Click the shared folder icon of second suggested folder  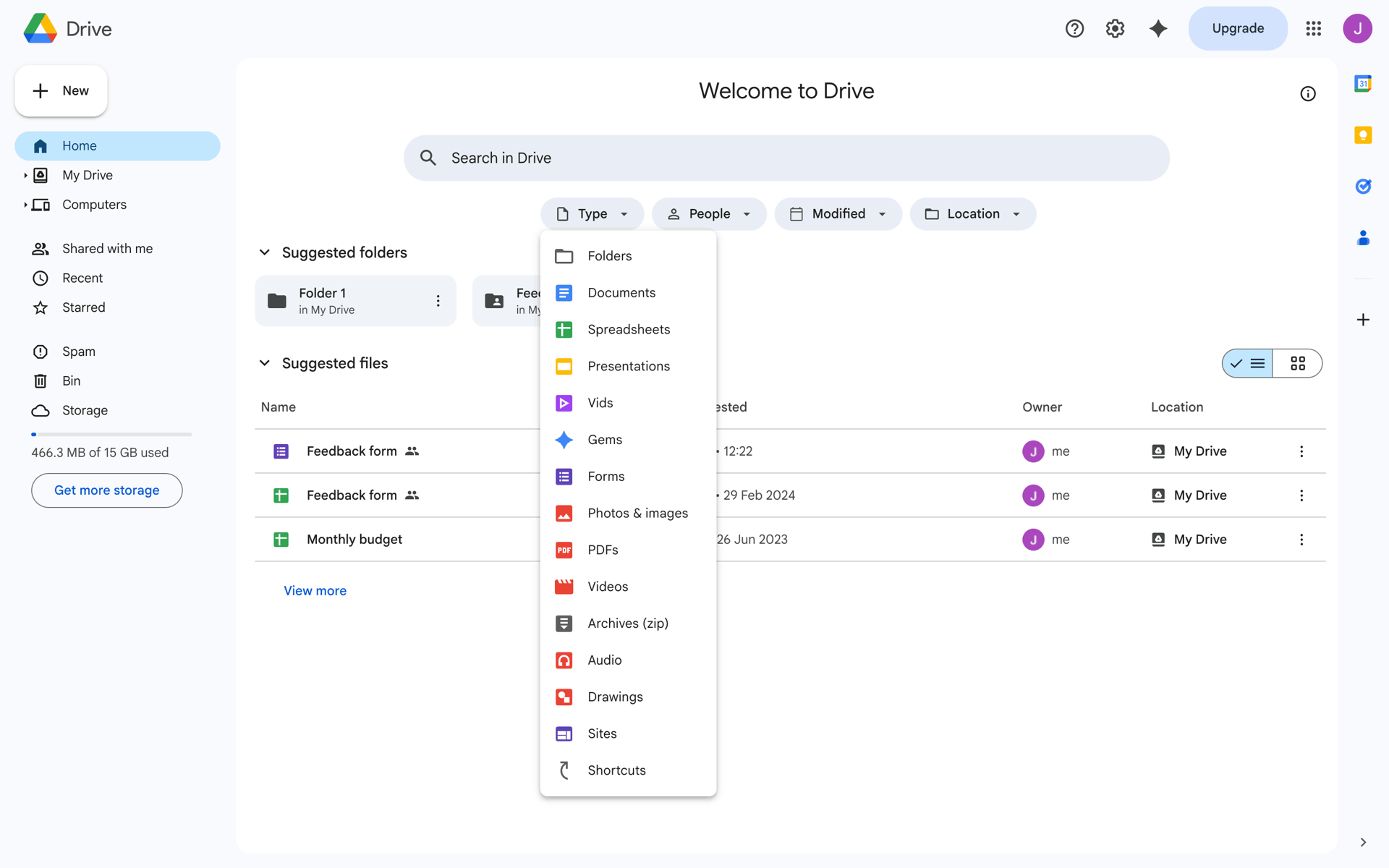pos(494,301)
